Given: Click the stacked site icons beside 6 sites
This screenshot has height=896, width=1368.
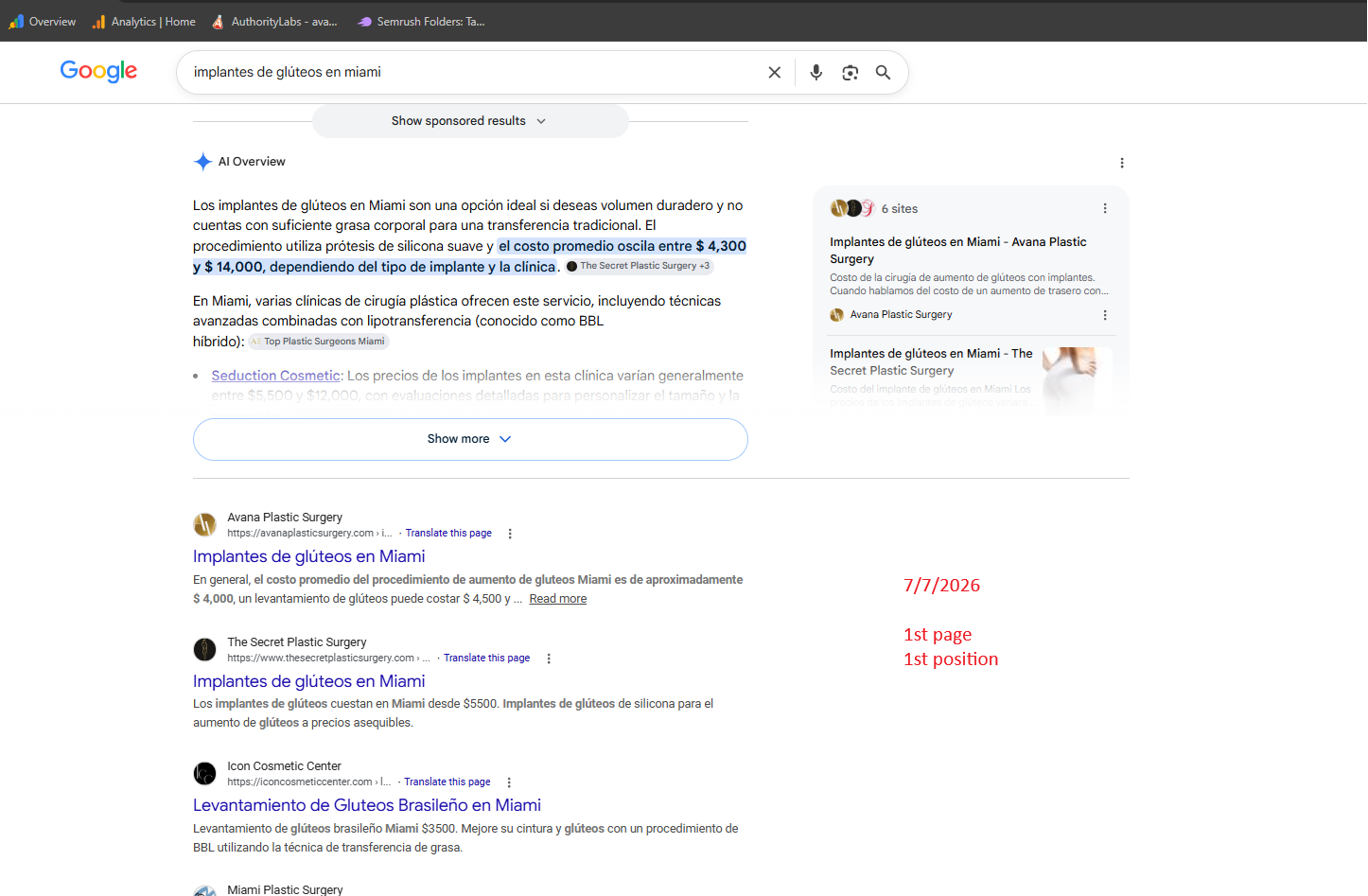Looking at the screenshot, I should tap(852, 208).
